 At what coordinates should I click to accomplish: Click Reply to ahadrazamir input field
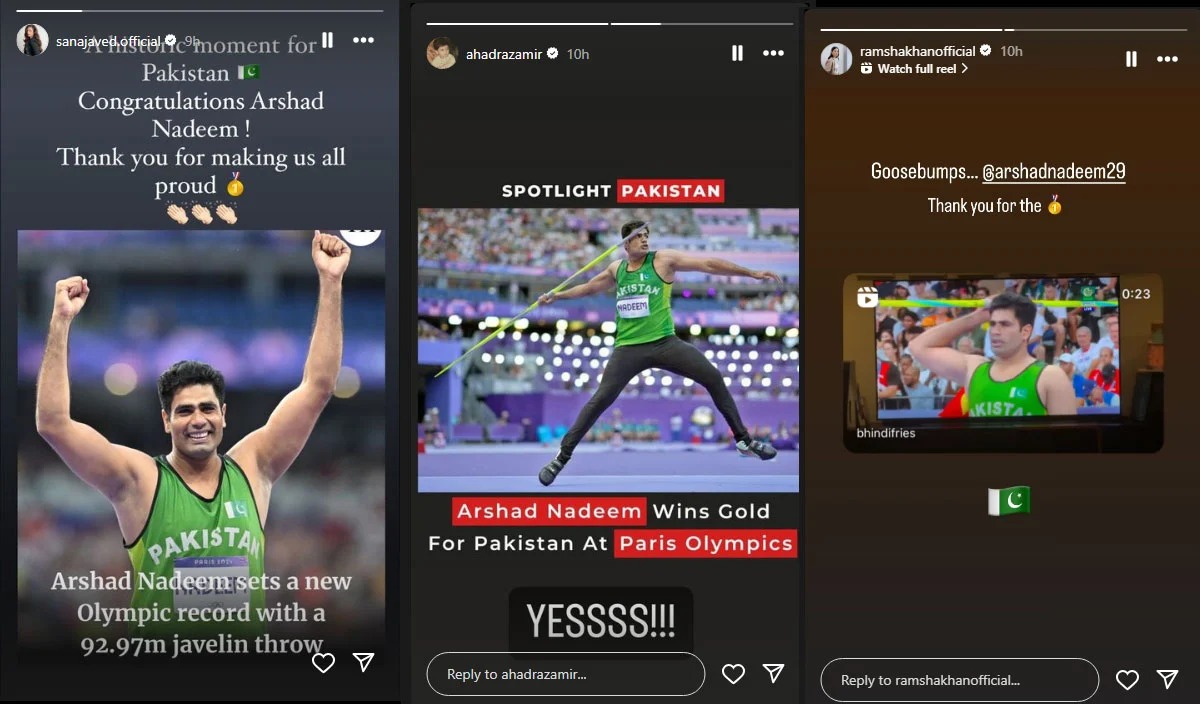(x=566, y=674)
